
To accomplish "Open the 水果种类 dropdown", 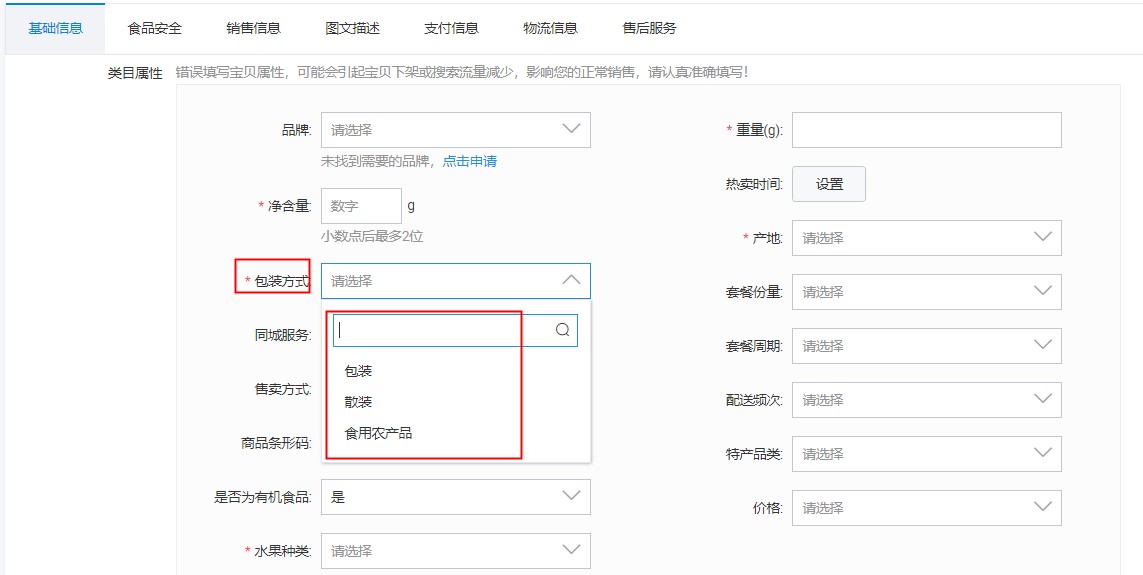I will [455, 551].
